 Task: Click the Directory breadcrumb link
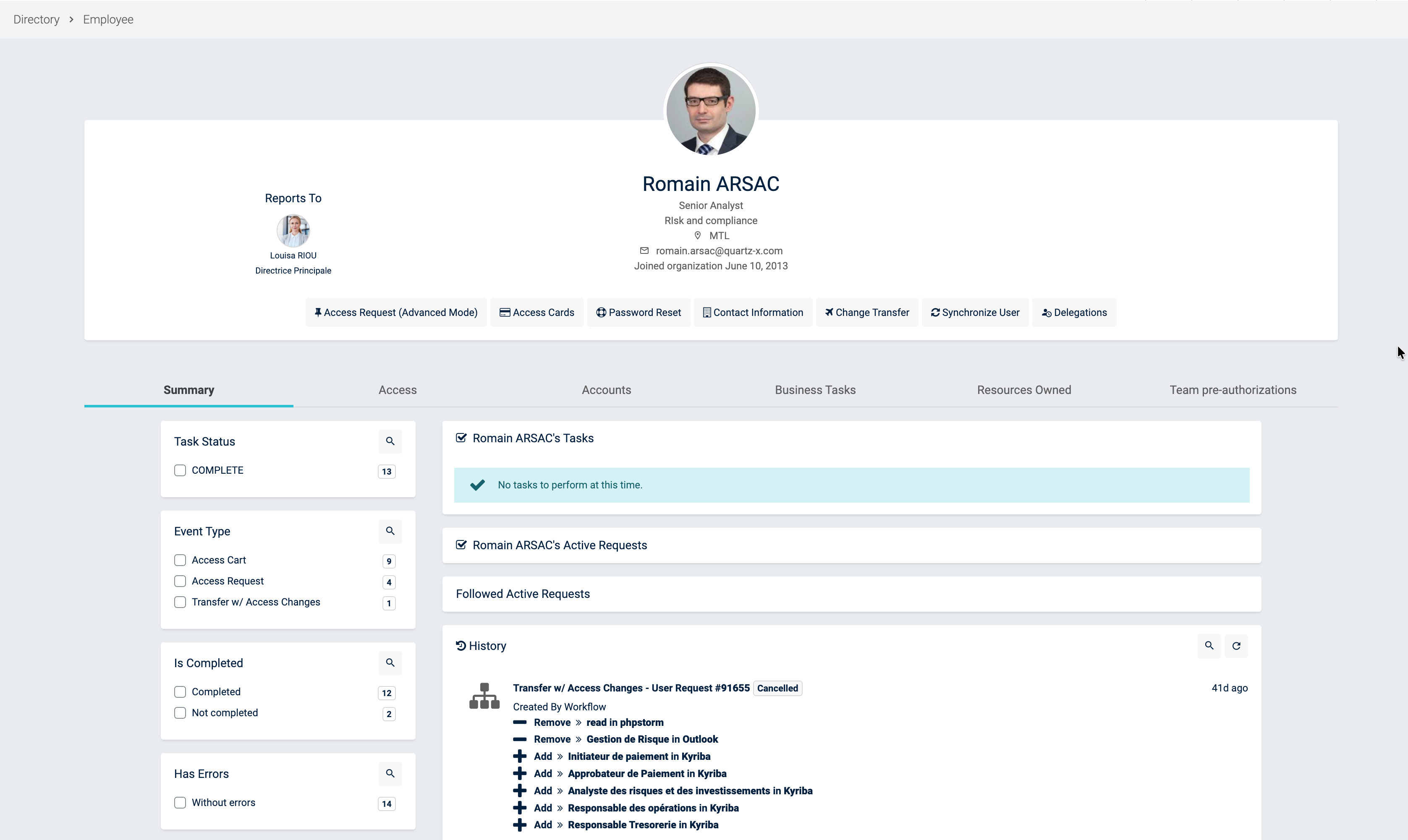coord(36,19)
